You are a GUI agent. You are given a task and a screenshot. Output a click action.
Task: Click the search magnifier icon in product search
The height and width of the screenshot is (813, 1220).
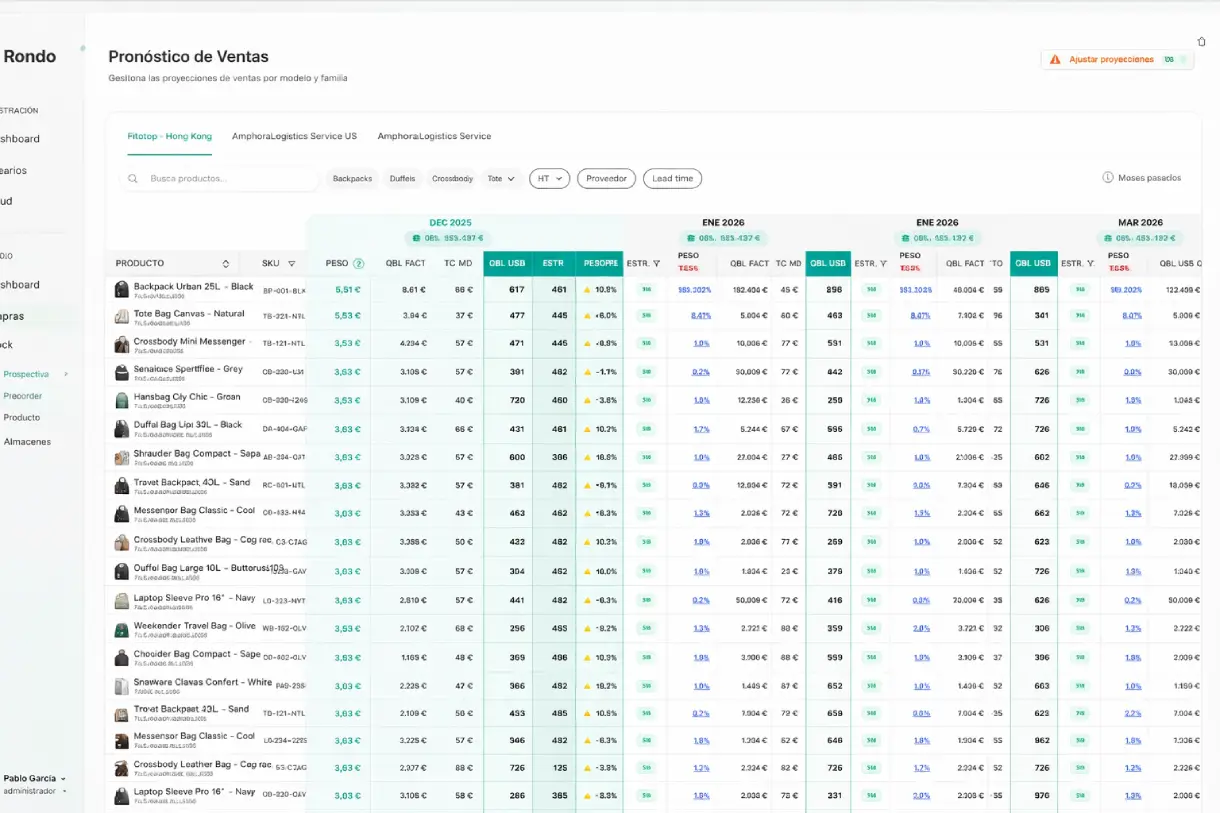coord(133,179)
